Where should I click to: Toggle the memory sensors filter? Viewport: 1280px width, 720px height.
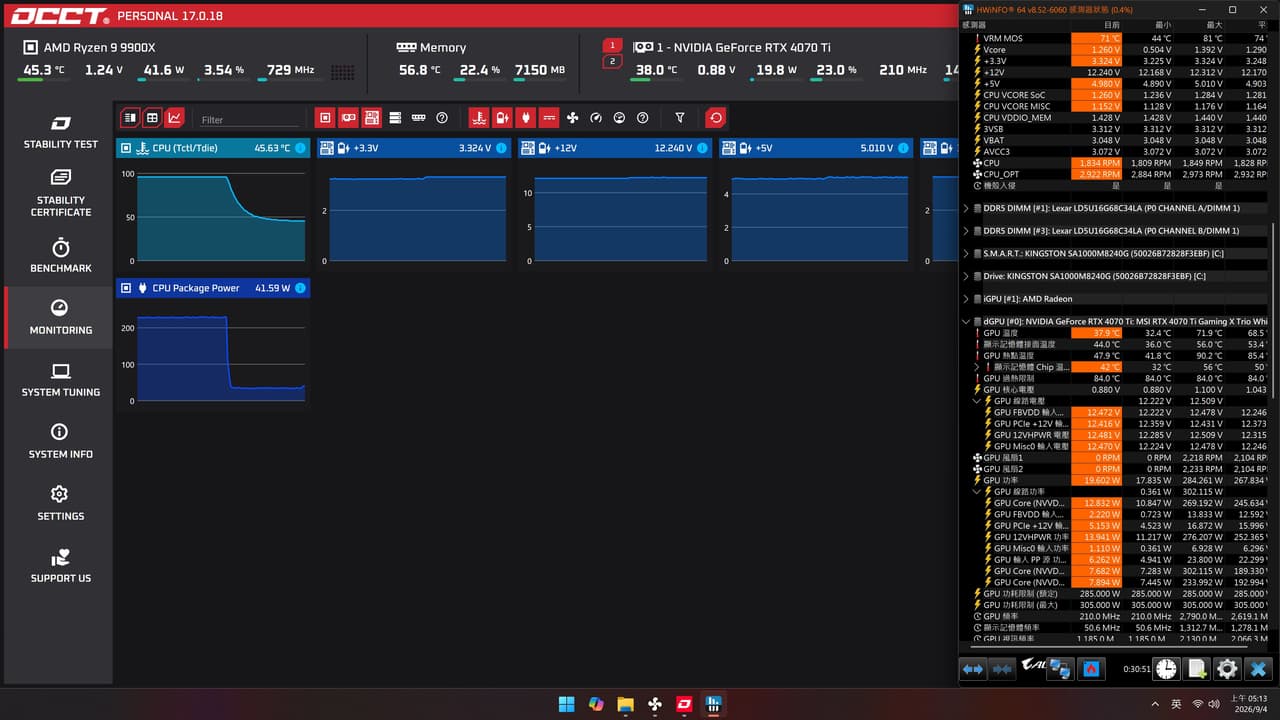[x=419, y=118]
